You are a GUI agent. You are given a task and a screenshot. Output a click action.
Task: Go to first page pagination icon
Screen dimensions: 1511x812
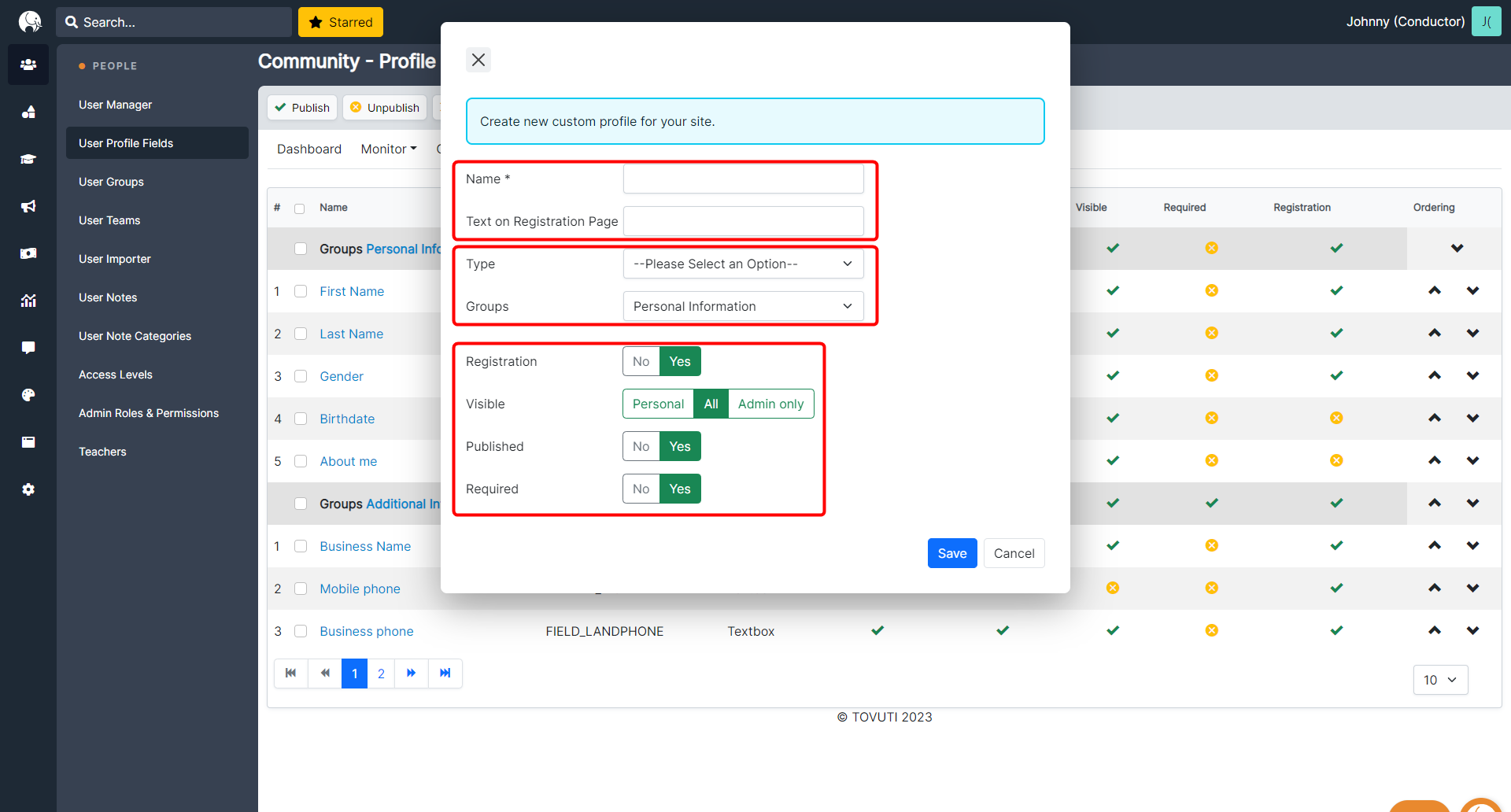point(291,674)
